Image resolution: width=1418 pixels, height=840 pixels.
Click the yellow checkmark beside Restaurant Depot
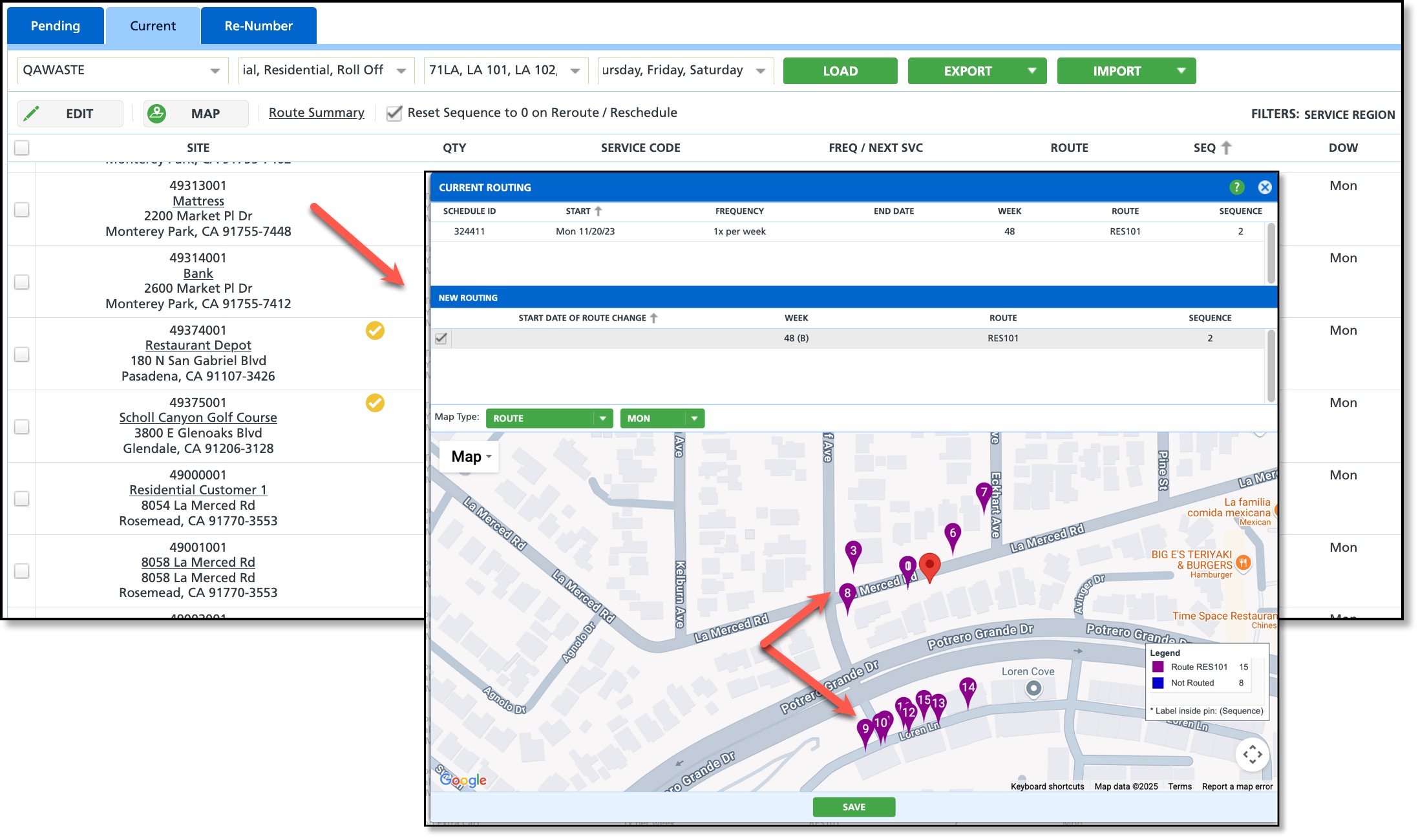(375, 331)
